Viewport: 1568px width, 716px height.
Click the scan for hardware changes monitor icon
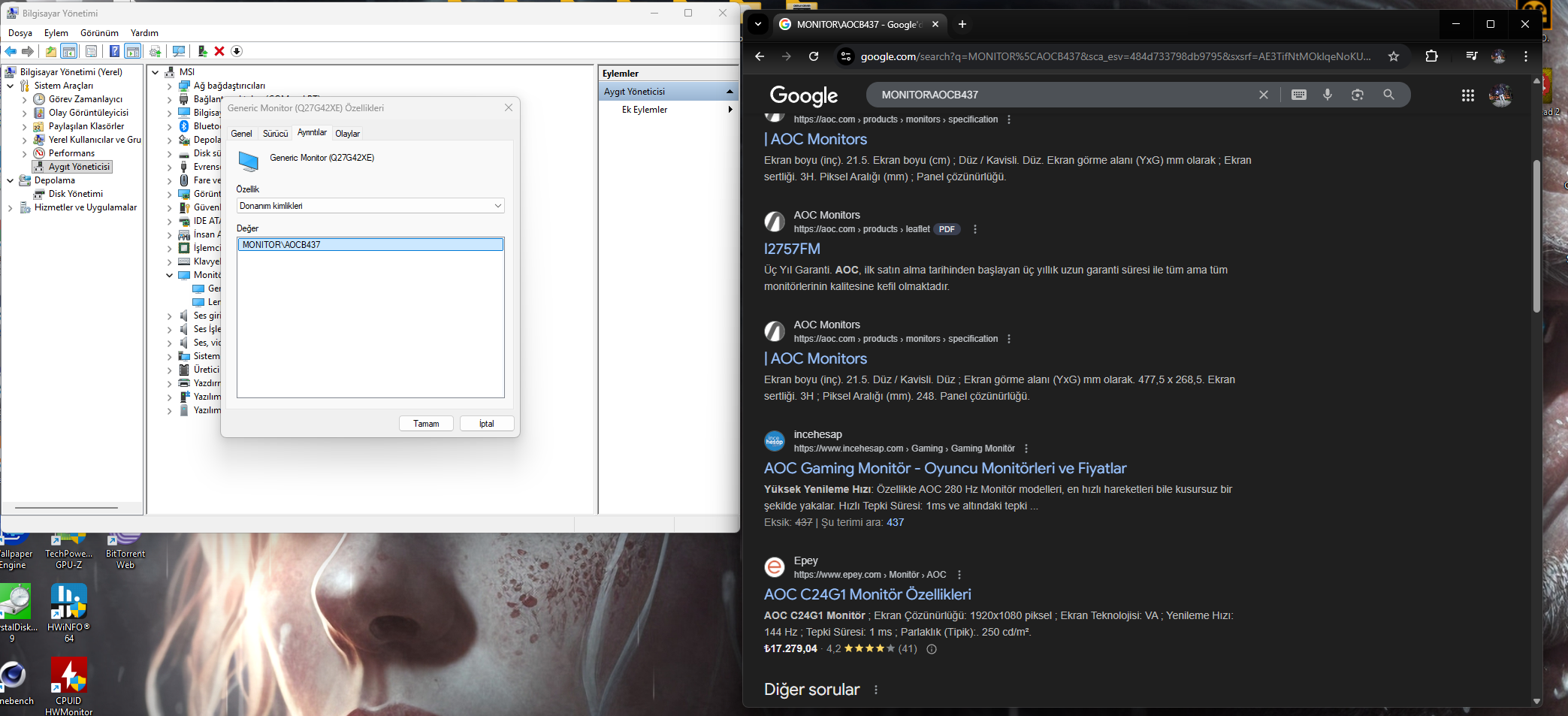click(x=179, y=51)
